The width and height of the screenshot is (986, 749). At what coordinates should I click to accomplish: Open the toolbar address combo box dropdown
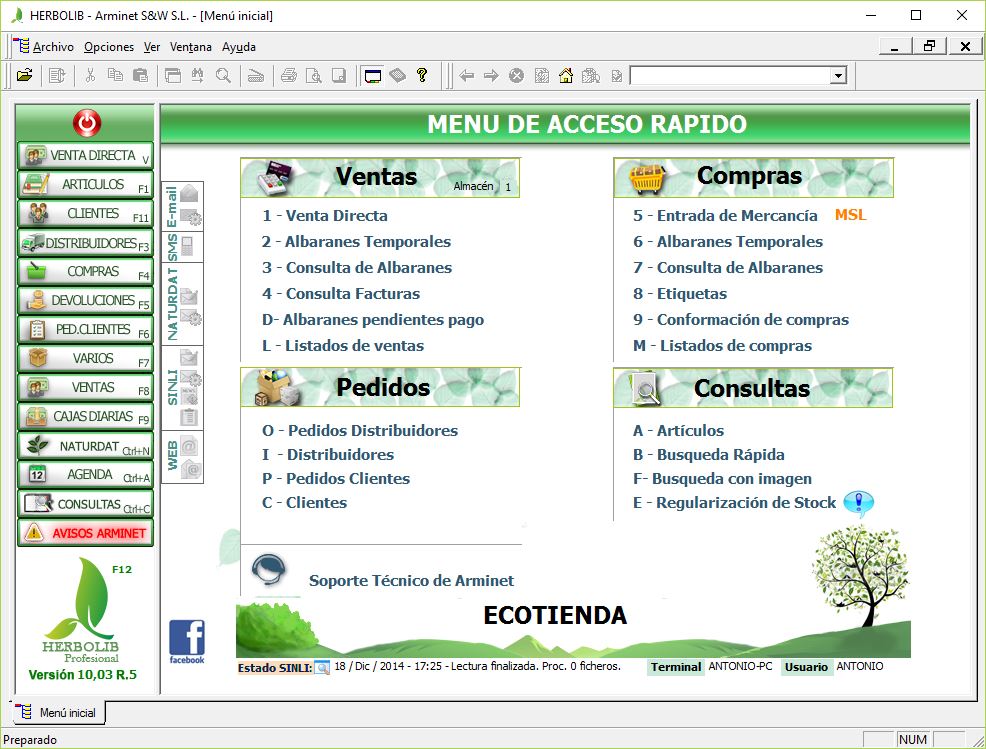[838, 76]
